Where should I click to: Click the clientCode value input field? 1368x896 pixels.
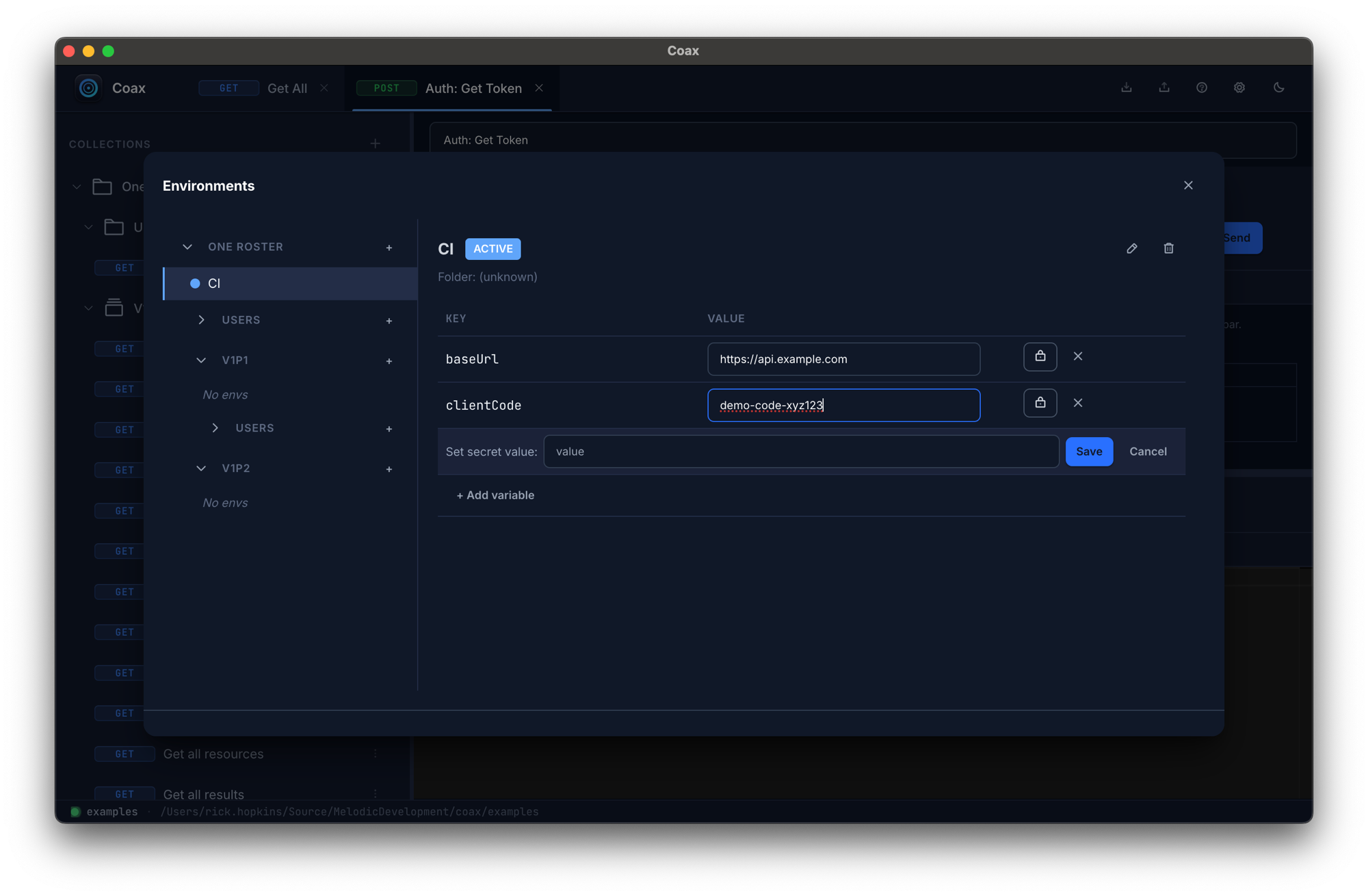pos(843,406)
